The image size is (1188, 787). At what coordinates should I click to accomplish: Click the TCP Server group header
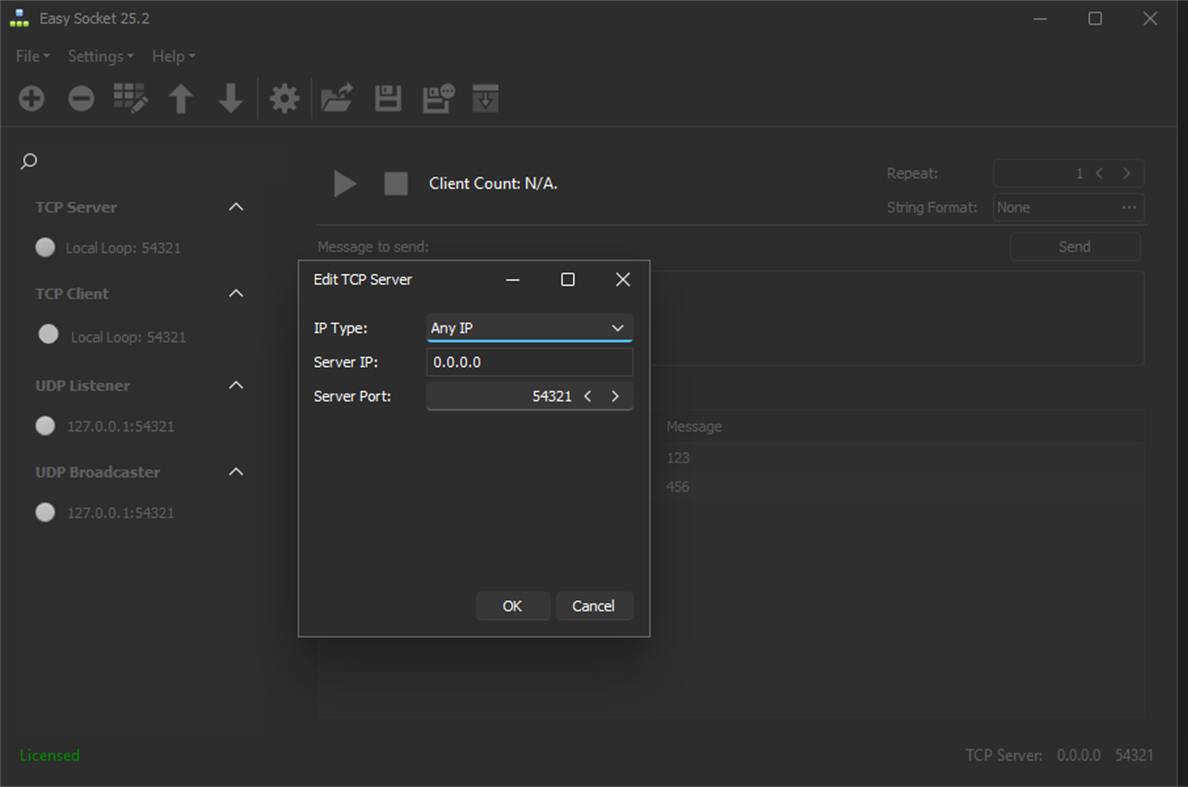(76, 207)
